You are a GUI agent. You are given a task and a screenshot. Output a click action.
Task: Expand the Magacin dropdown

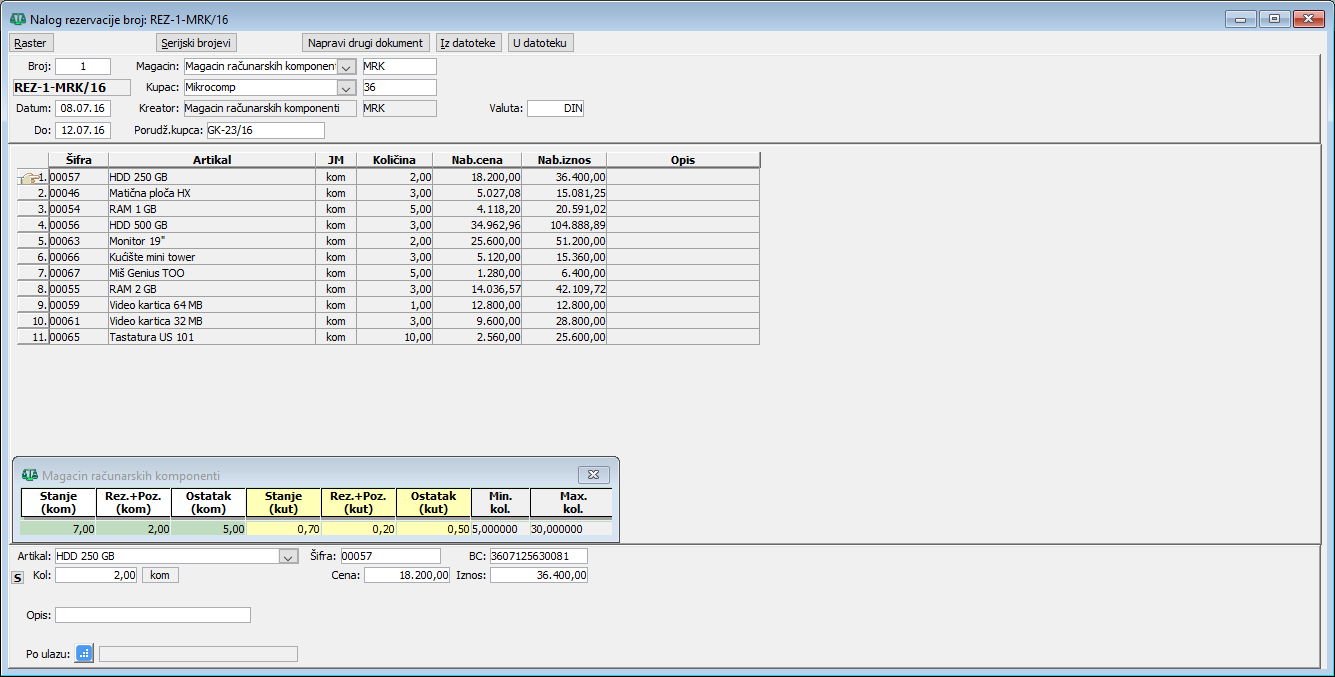[346, 67]
